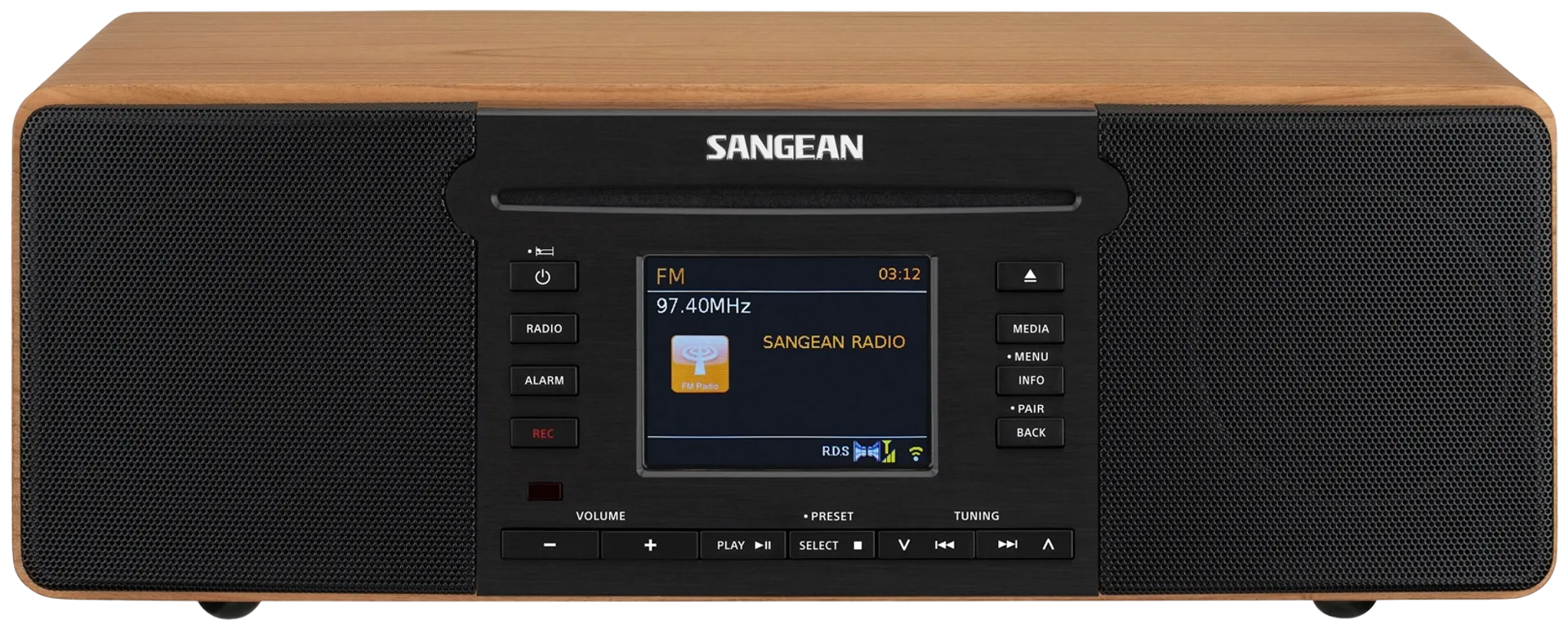Tap the Wi-Fi signal icon on display
The width and height of the screenshot is (1568, 629).
click(915, 453)
